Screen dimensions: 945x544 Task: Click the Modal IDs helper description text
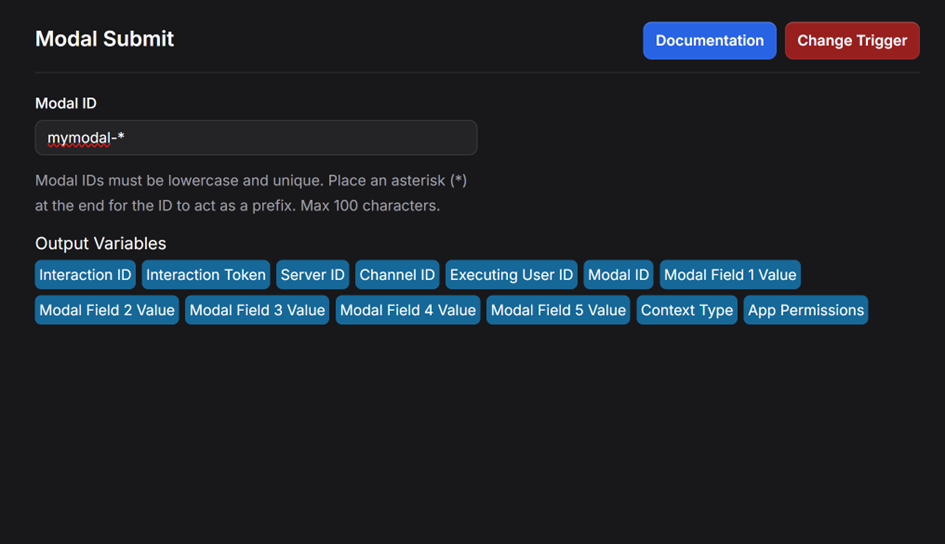point(251,193)
